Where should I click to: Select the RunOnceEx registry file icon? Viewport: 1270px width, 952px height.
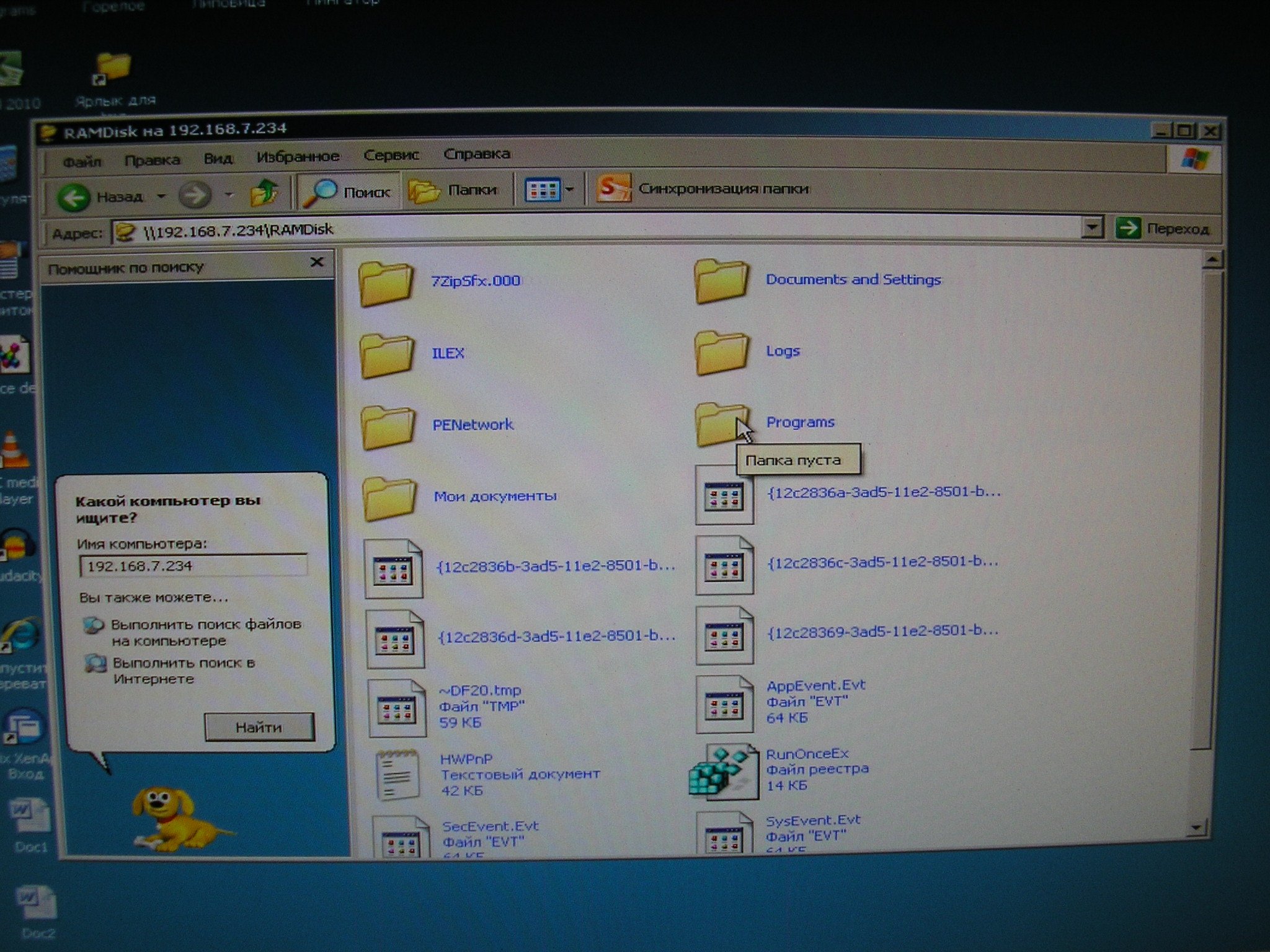click(x=723, y=772)
